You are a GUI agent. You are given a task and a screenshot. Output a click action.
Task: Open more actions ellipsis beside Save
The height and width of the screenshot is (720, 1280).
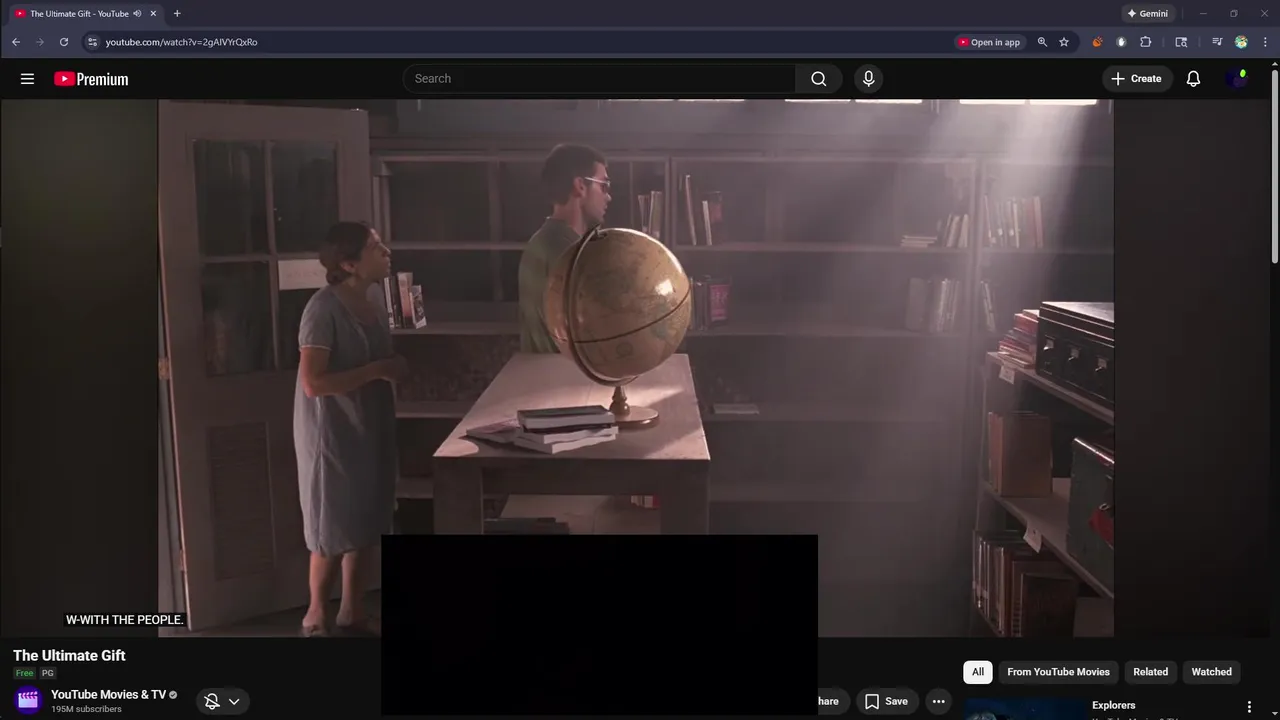938,701
